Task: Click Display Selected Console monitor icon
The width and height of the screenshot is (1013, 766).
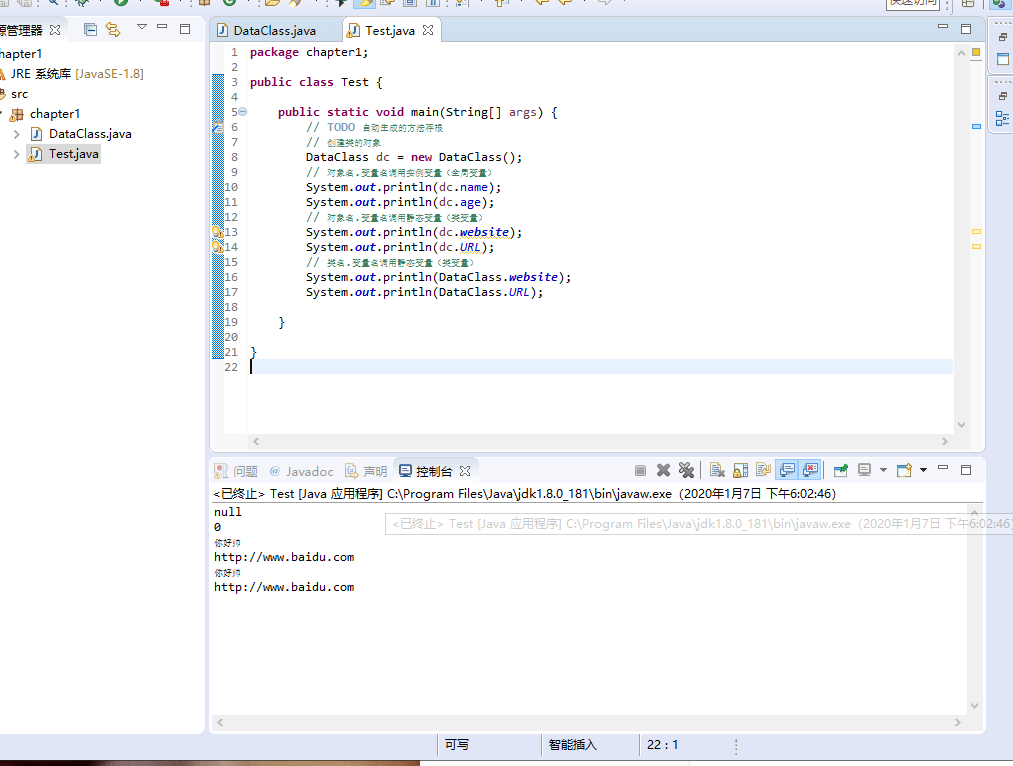Action: pyautogui.click(x=864, y=470)
